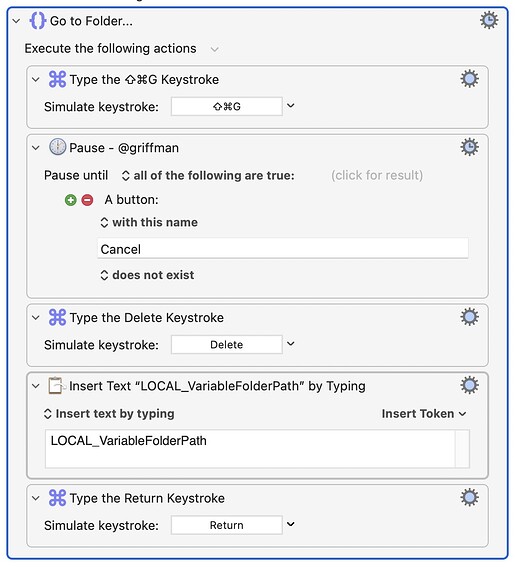517x567 pixels.
Task: Change 'does not exist' condition popup
Action: (148, 275)
